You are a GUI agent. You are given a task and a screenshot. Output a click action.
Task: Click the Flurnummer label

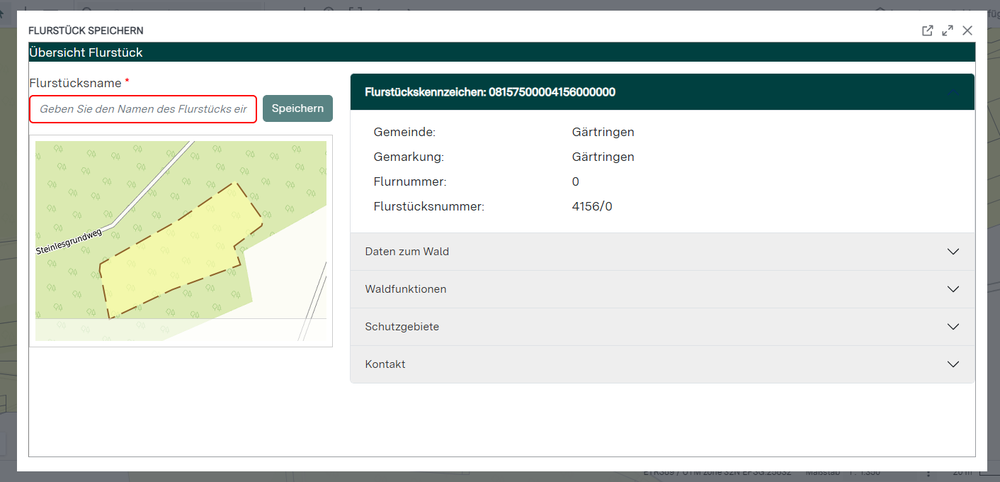410,182
